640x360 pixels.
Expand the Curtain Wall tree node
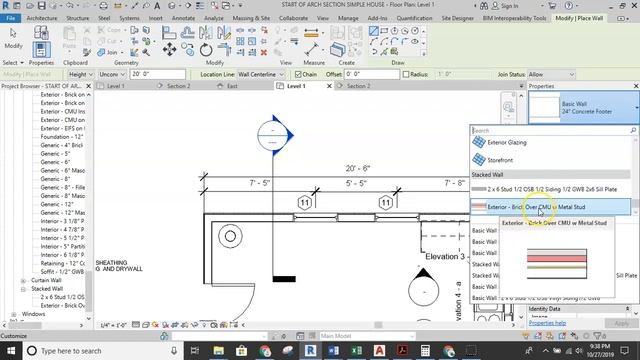point(23,280)
